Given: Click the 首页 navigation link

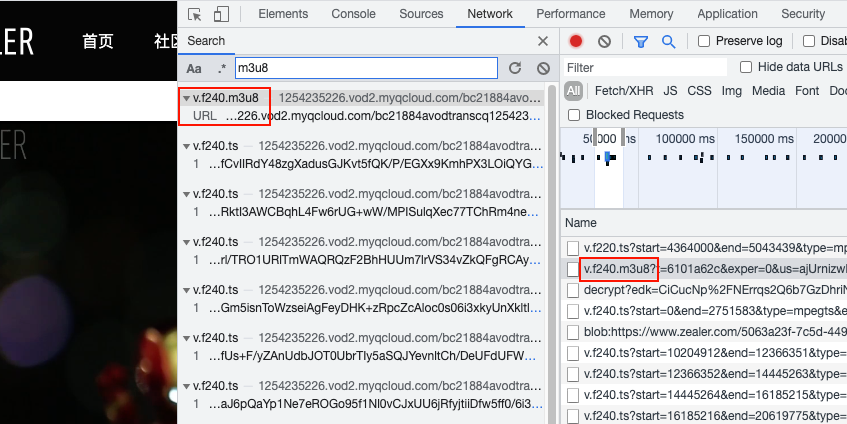Looking at the screenshot, I should pos(98,41).
